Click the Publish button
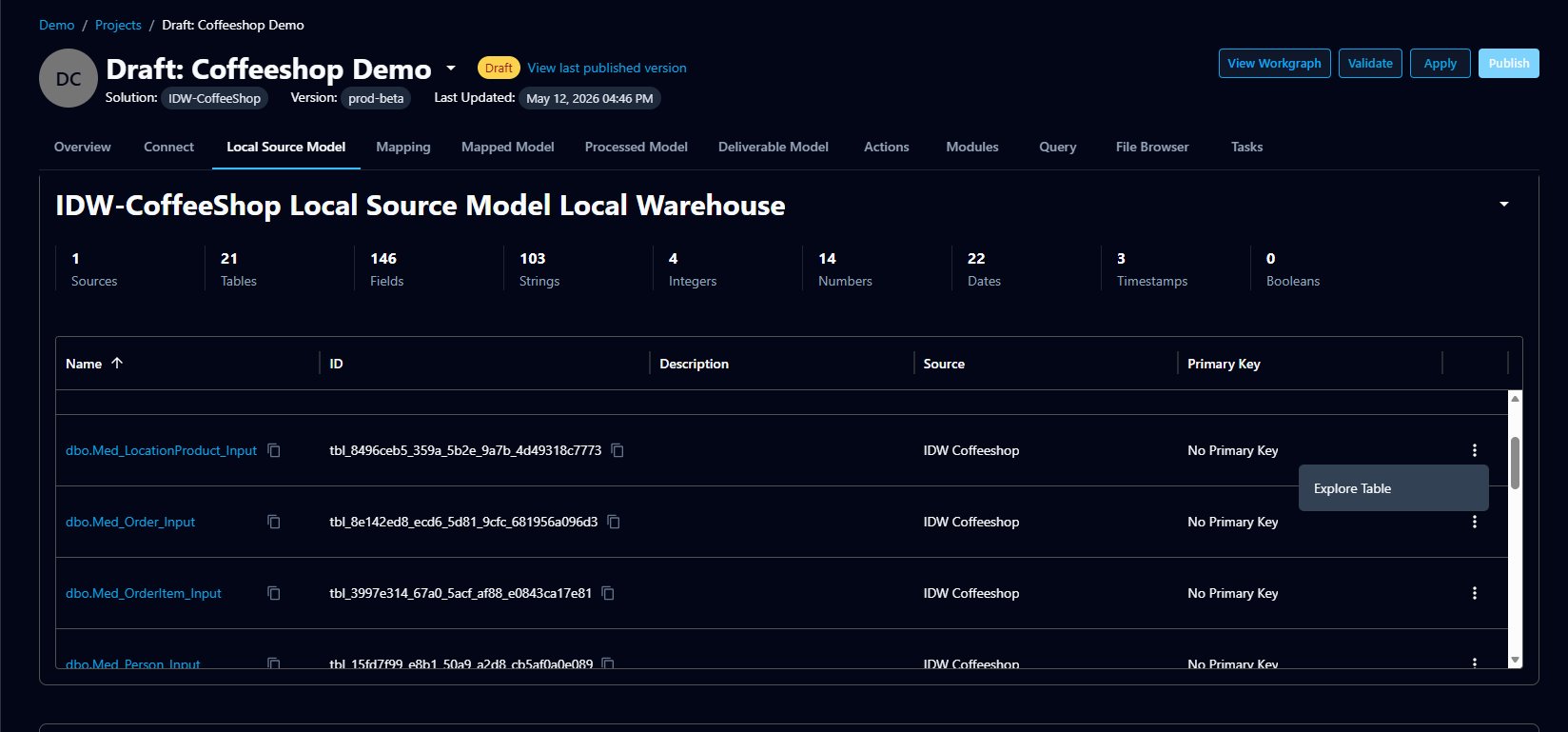 (x=1508, y=64)
